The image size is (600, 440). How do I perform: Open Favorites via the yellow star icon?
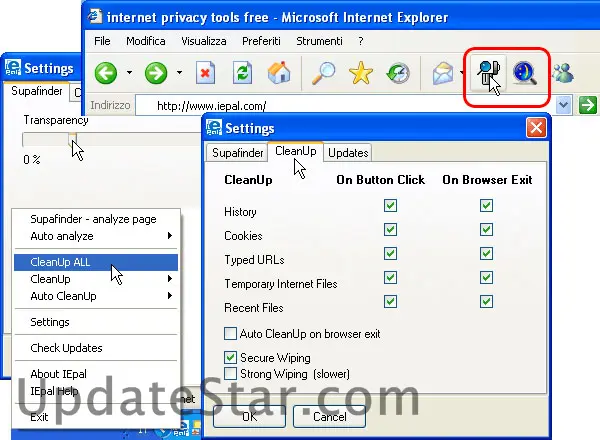click(360, 73)
